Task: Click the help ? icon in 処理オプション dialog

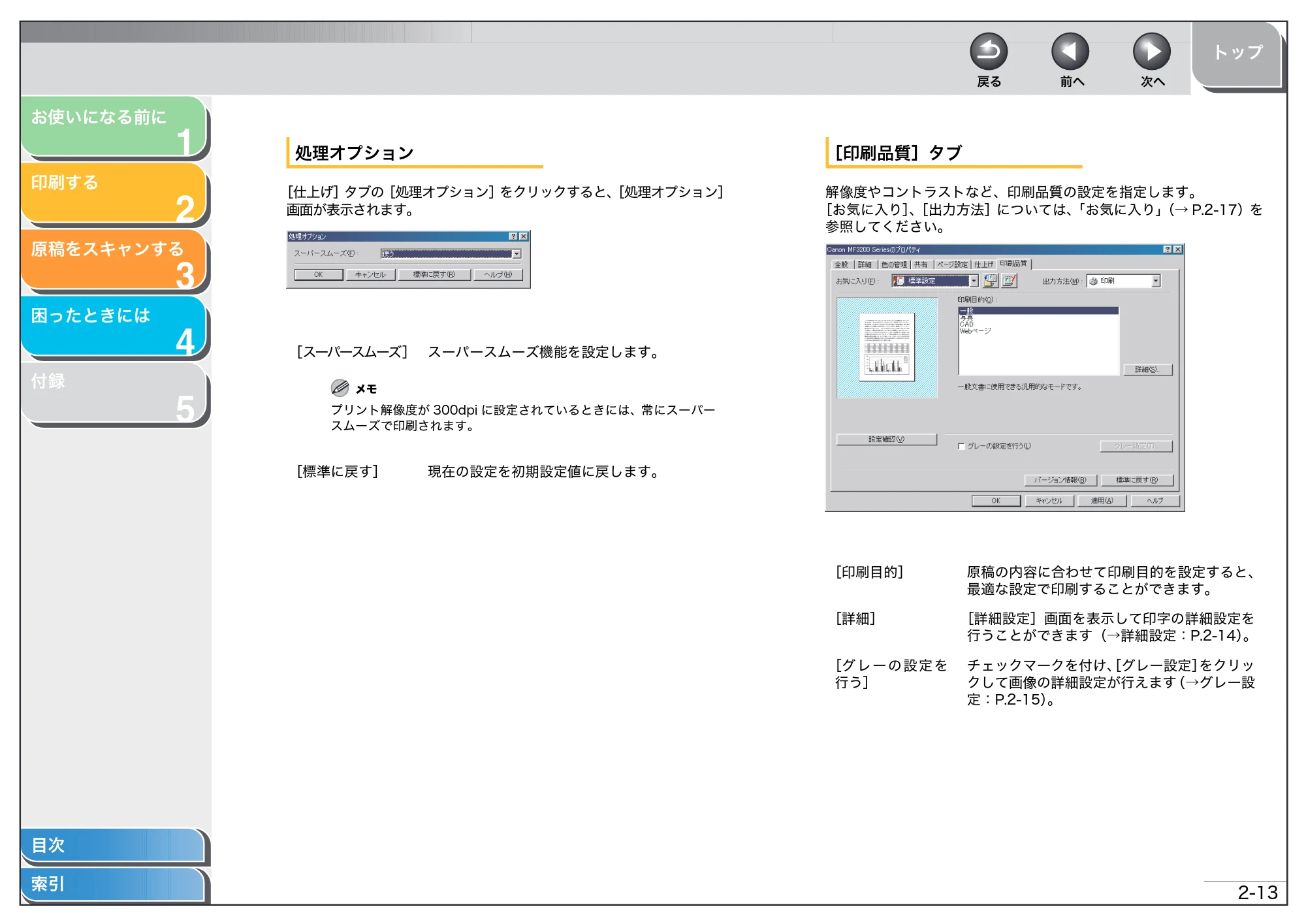Action: point(513,236)
